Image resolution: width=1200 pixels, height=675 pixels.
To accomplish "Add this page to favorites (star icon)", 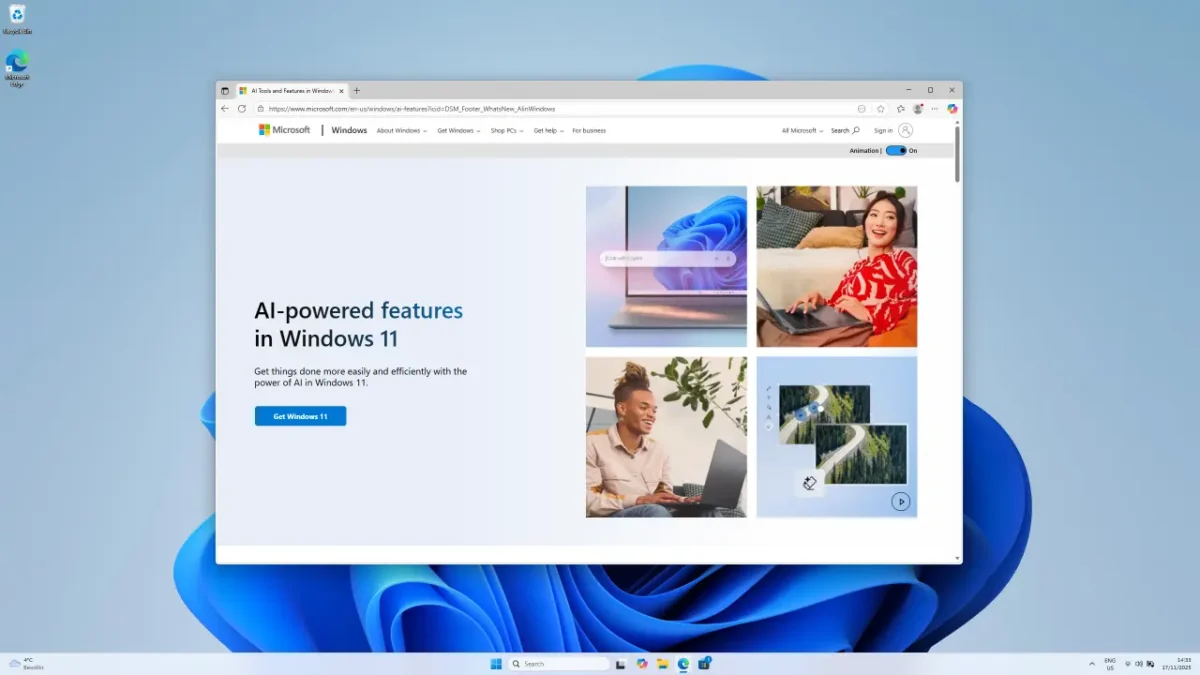I will [881, 109].
